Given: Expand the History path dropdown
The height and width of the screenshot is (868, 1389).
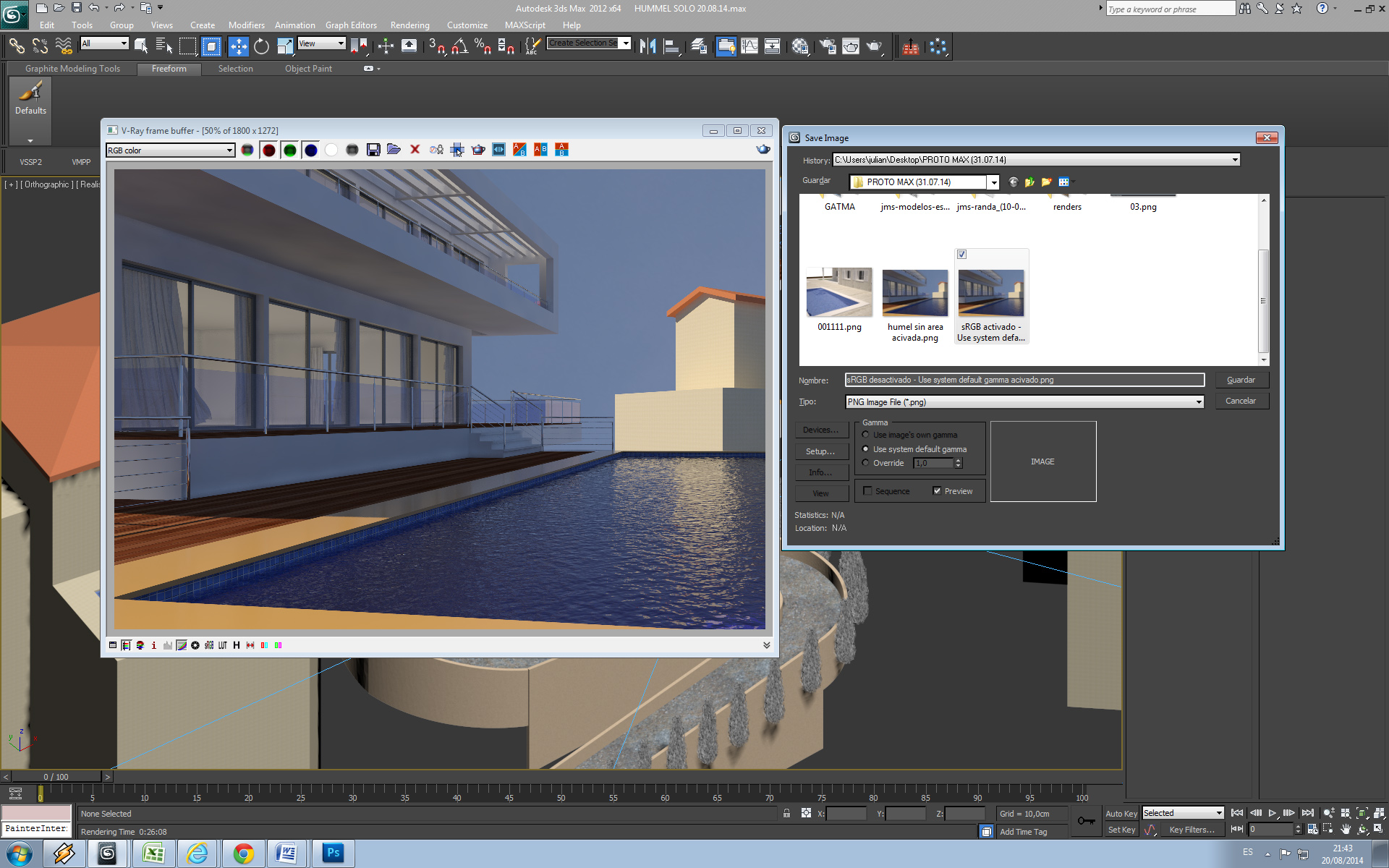Looking at the screenshot, I should 1234,160.
